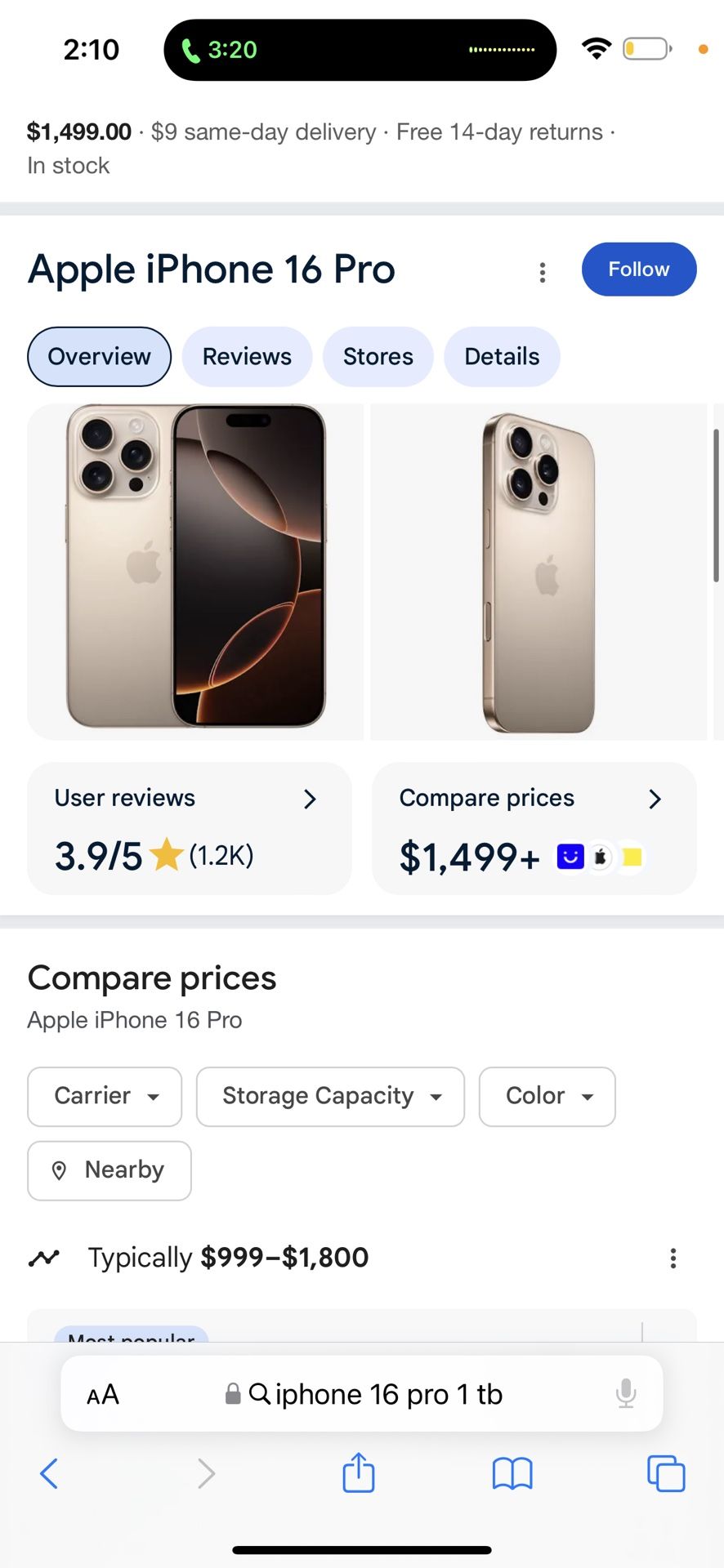This screenshot has width=724, height=1568.
Task: Tap the green active call indicator
Action: click(219, 50)
